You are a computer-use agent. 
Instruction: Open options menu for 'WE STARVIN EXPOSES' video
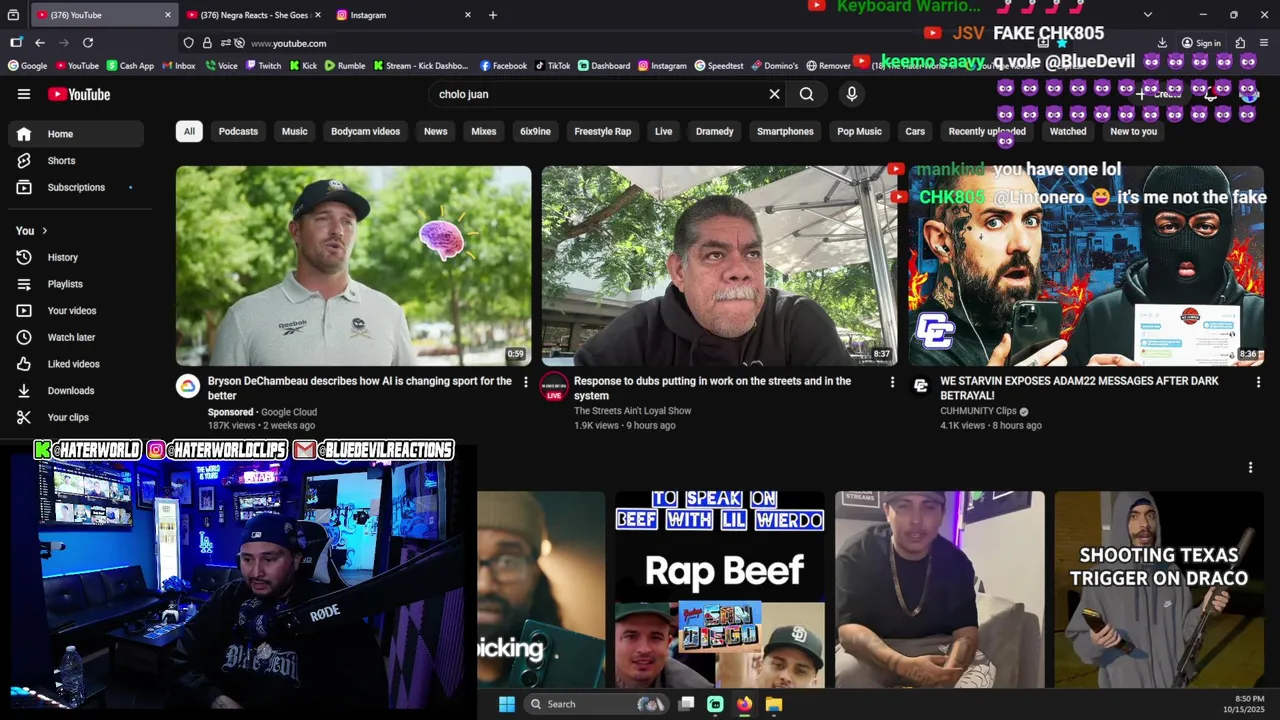coord(1258,382)
